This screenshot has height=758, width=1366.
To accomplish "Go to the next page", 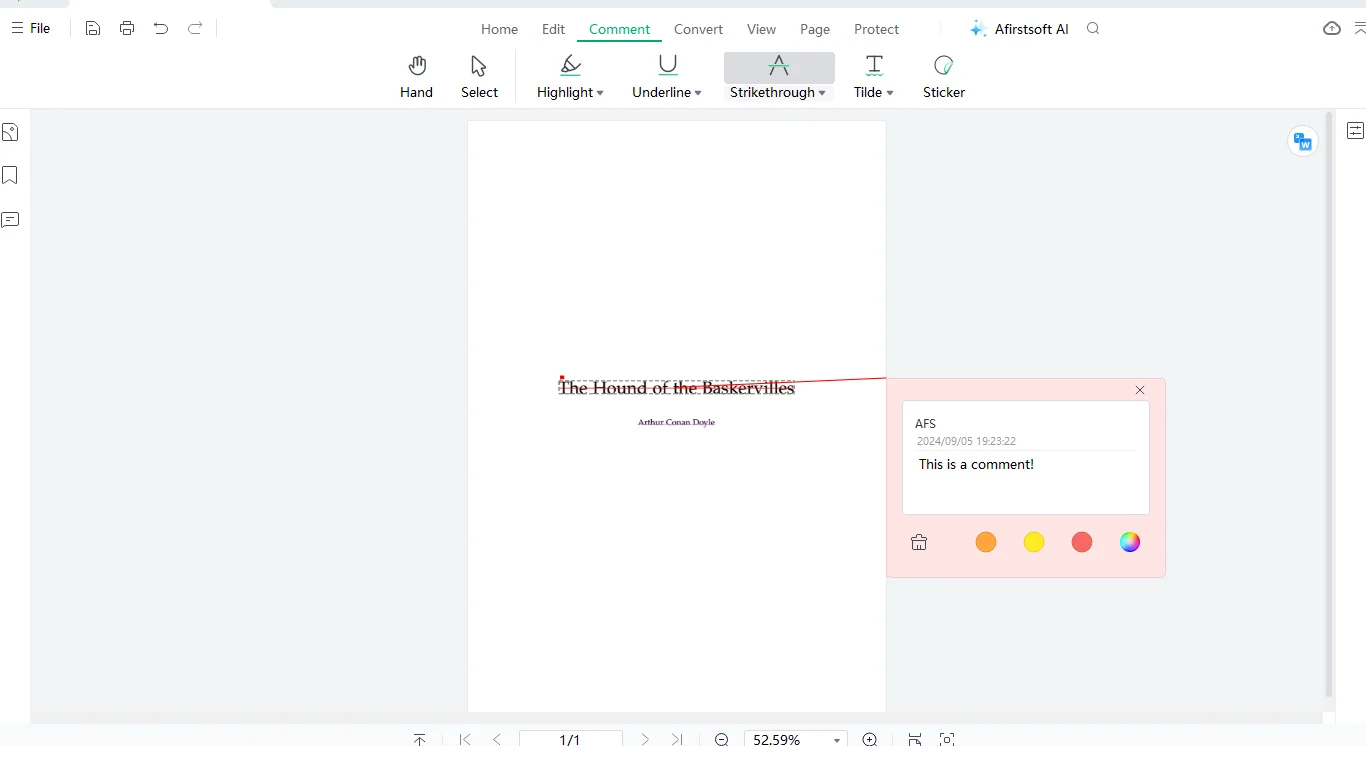I will [645, 740].
